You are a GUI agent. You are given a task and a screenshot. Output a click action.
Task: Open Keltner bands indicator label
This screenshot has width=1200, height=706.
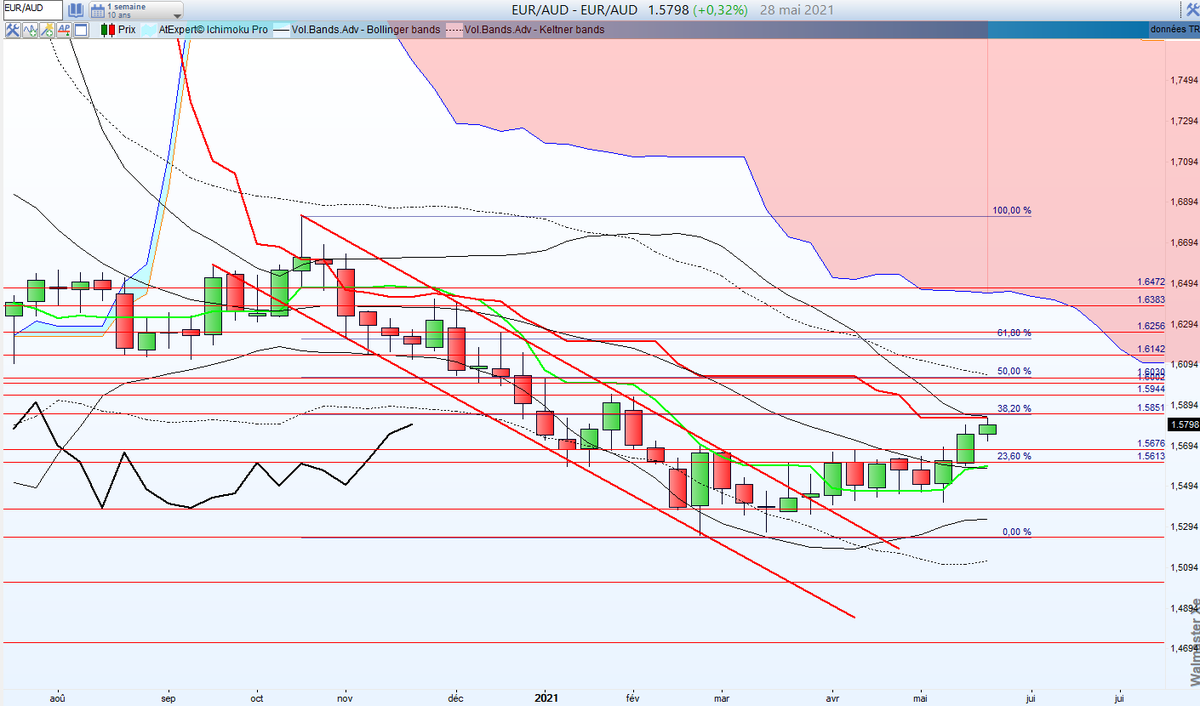point(534,30)
